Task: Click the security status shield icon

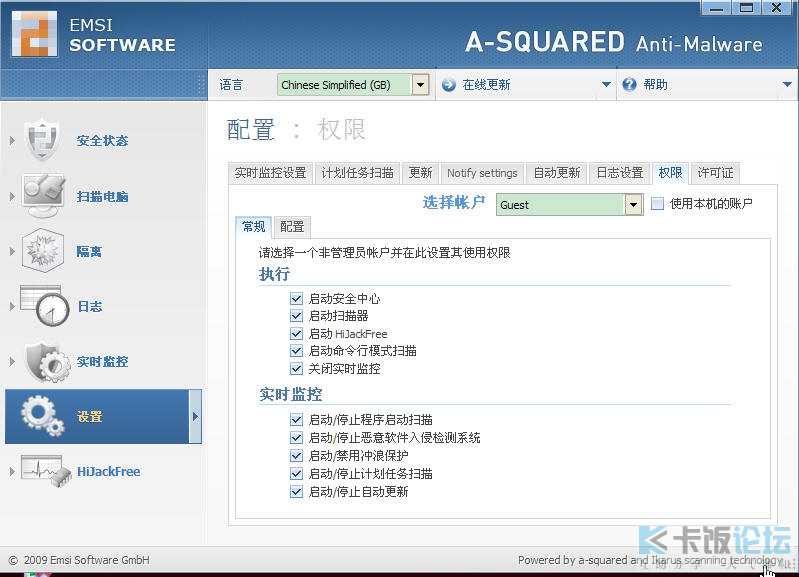Action: point(42,139)
